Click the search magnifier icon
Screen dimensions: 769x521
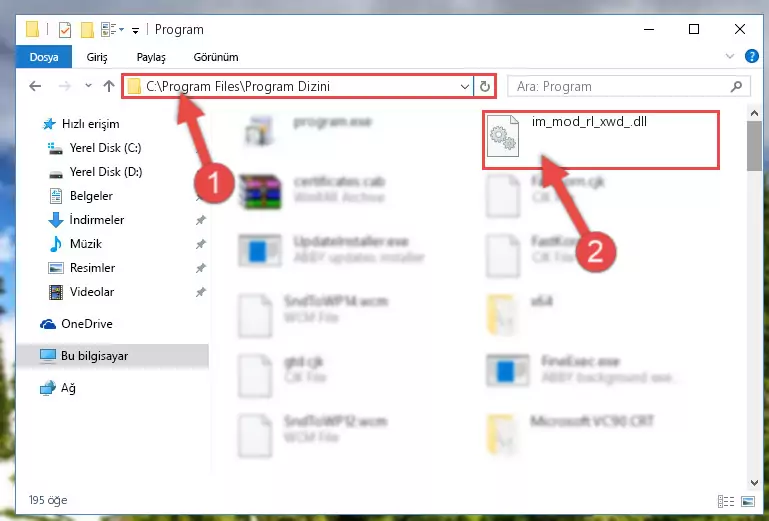pyautogui.click(x=736, y=87)
